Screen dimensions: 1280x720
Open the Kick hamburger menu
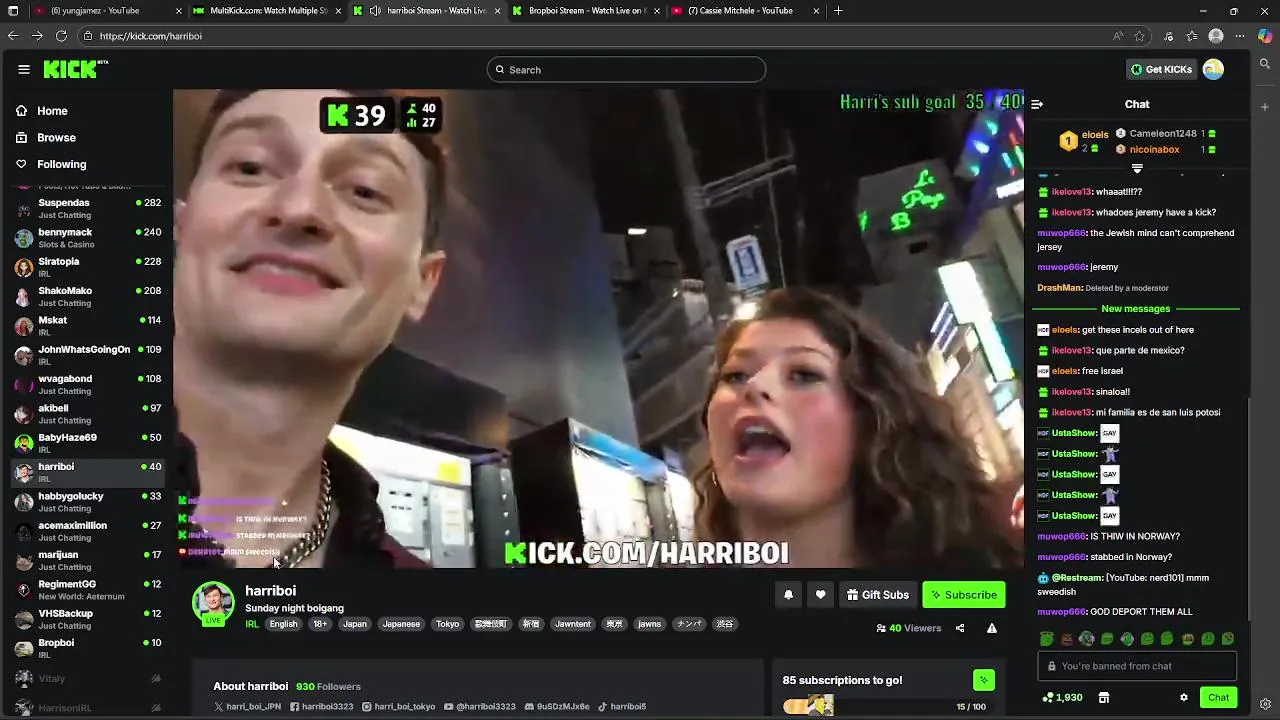(x=24, y=69)
